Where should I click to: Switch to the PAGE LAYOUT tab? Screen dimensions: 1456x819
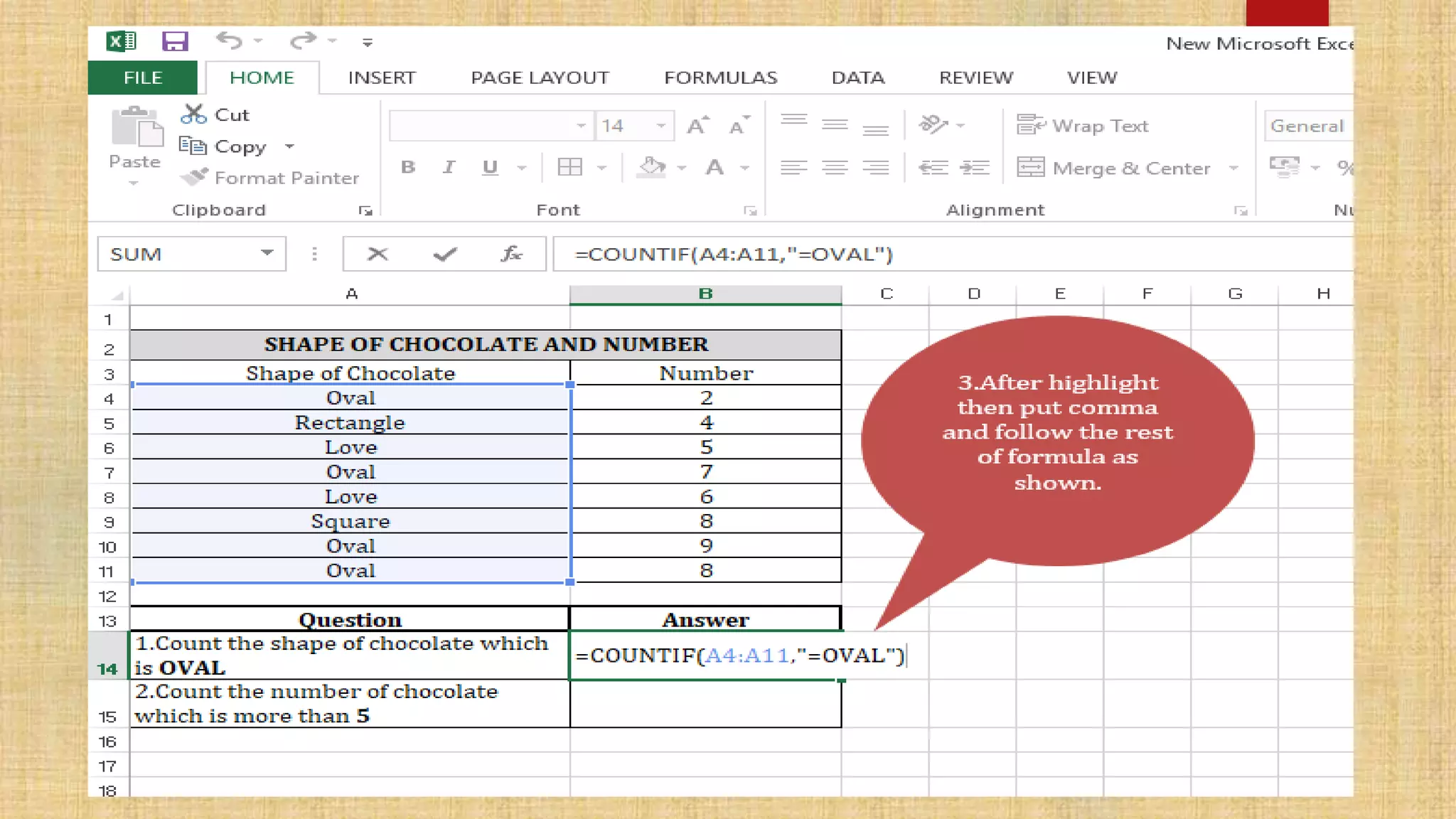coord(540,77)
